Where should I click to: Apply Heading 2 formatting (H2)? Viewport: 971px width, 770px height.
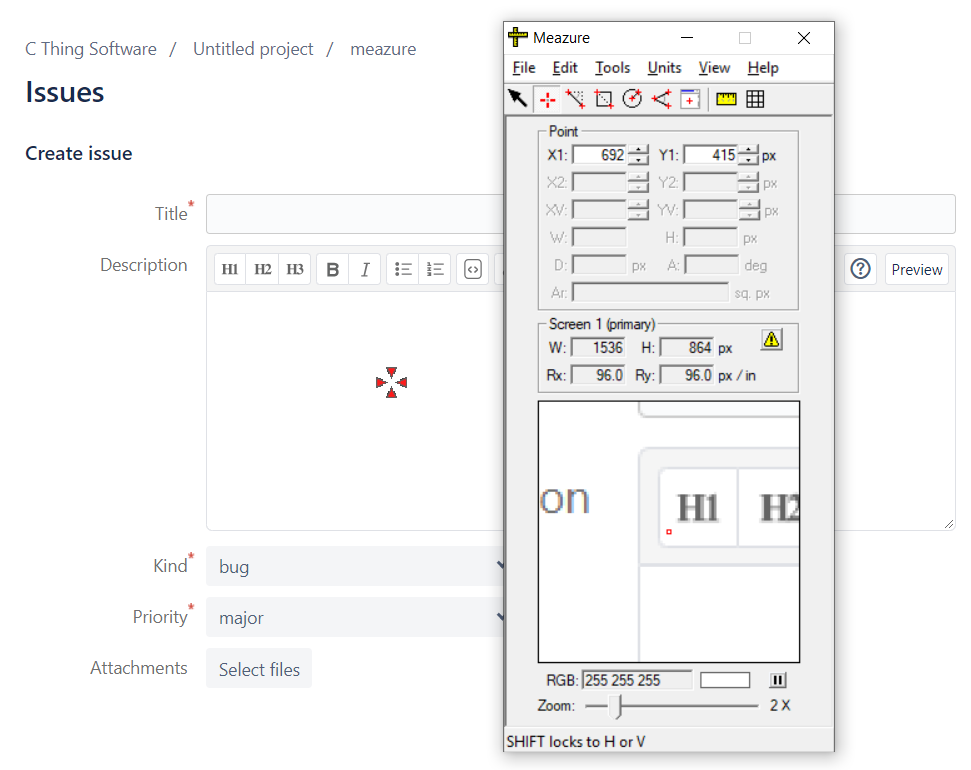(x=263, y=269)
